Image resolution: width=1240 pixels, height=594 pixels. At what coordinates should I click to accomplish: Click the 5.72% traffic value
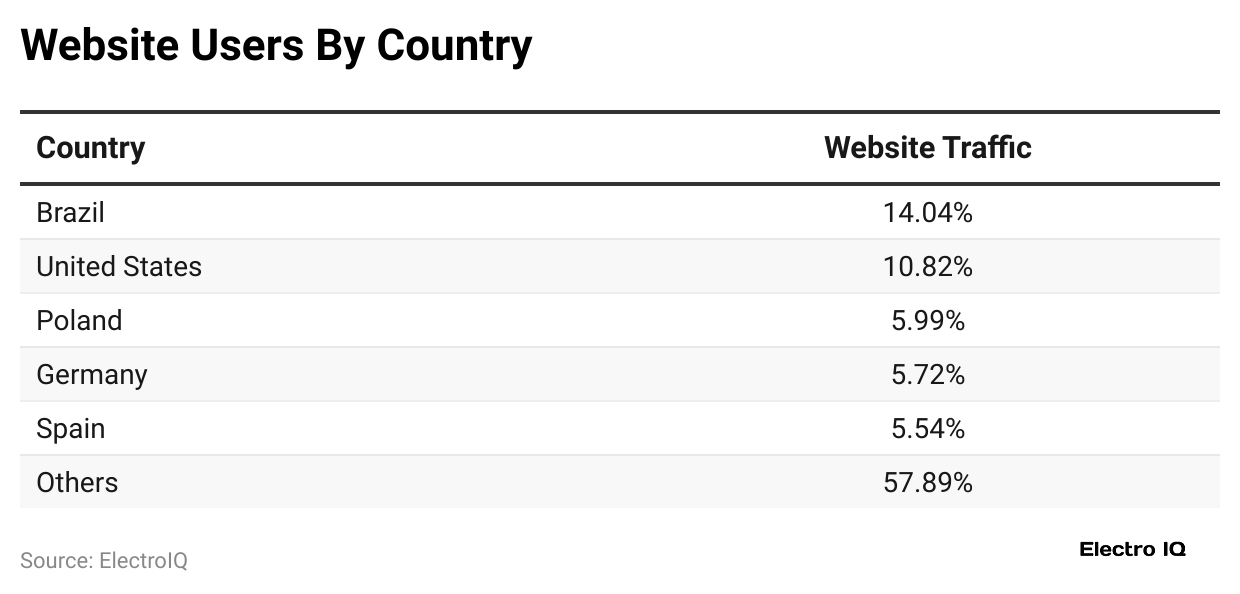tap(927, 374)
